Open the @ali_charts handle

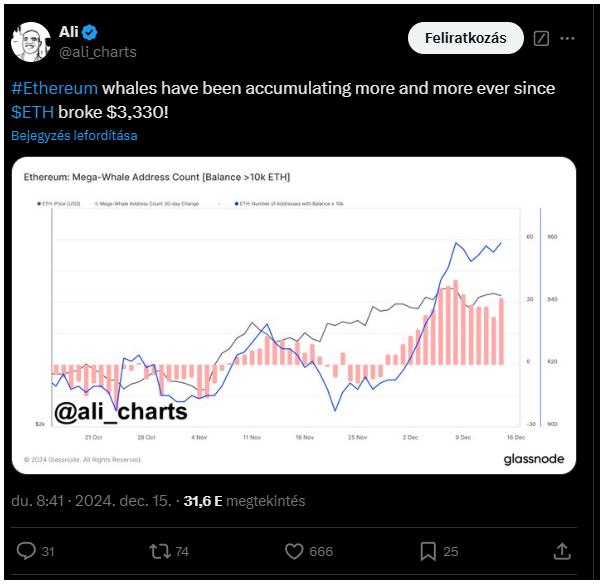(98, 52)
